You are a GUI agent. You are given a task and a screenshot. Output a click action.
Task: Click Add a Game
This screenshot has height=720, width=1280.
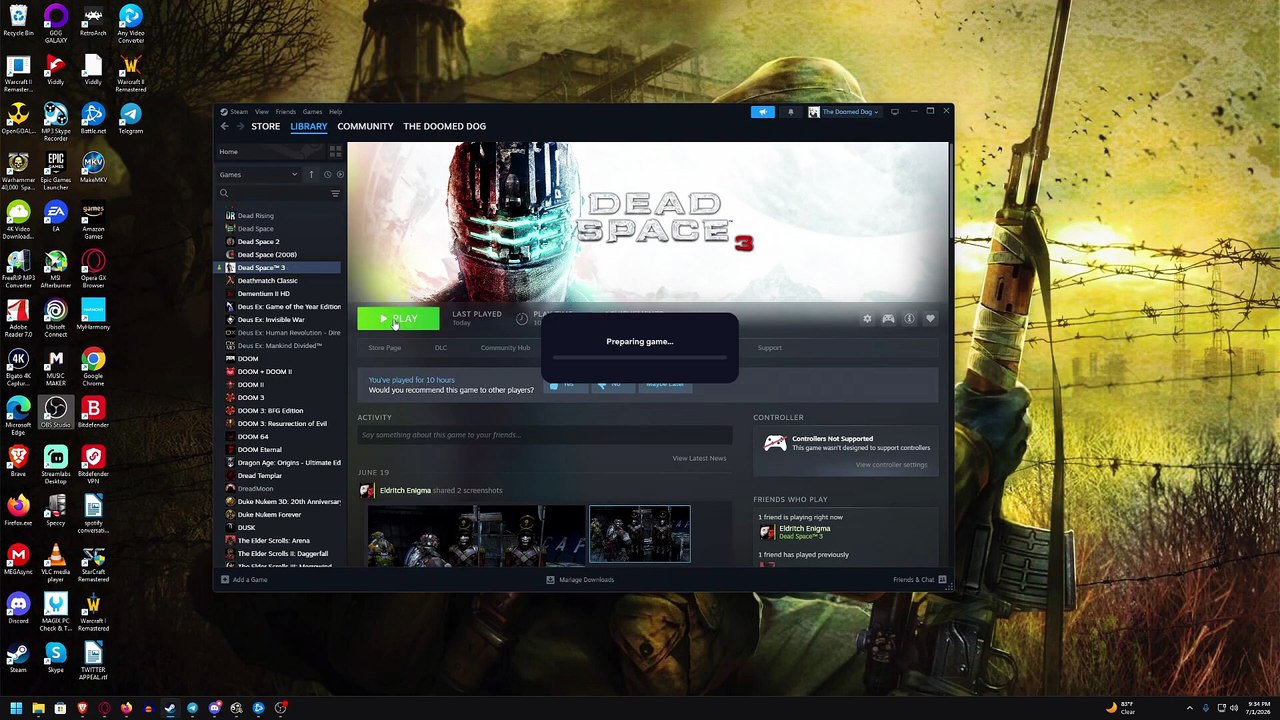pyautogui.click(x=244, y=580)
